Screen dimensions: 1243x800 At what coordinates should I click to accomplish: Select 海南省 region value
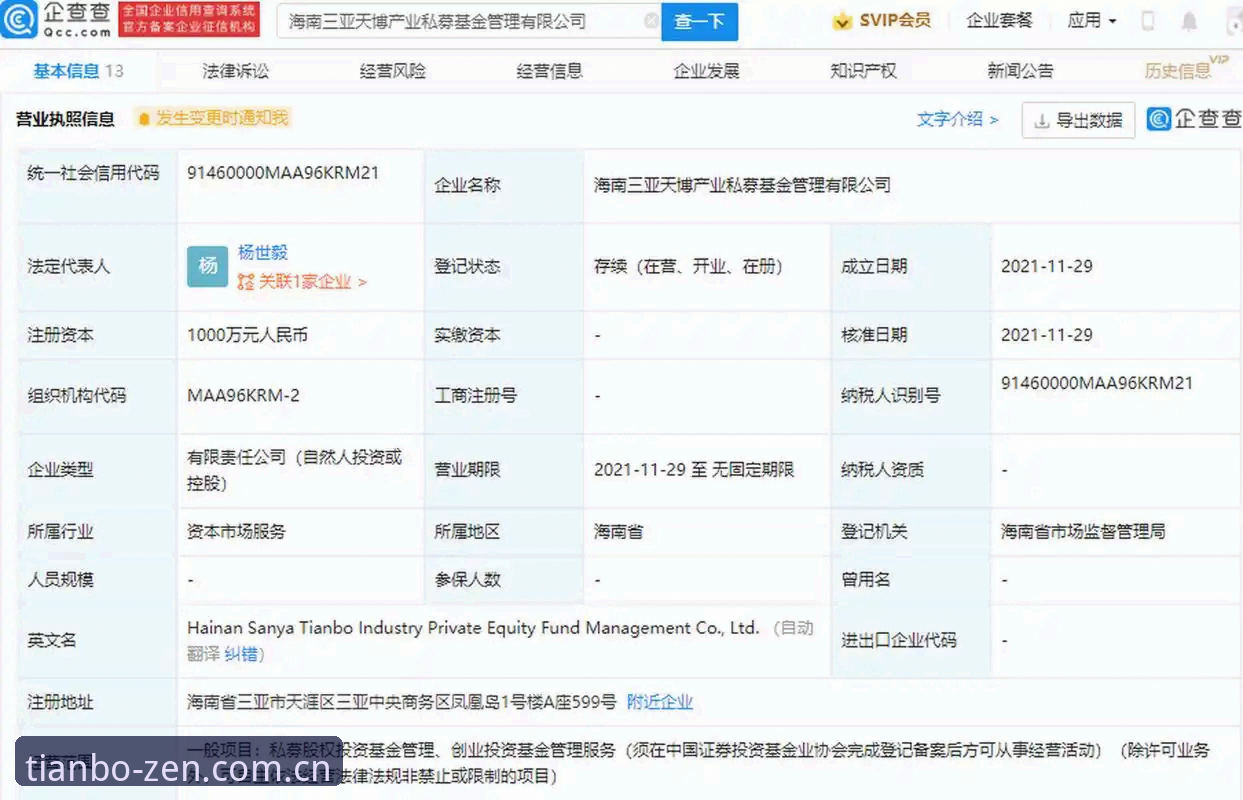coord(618,532)
